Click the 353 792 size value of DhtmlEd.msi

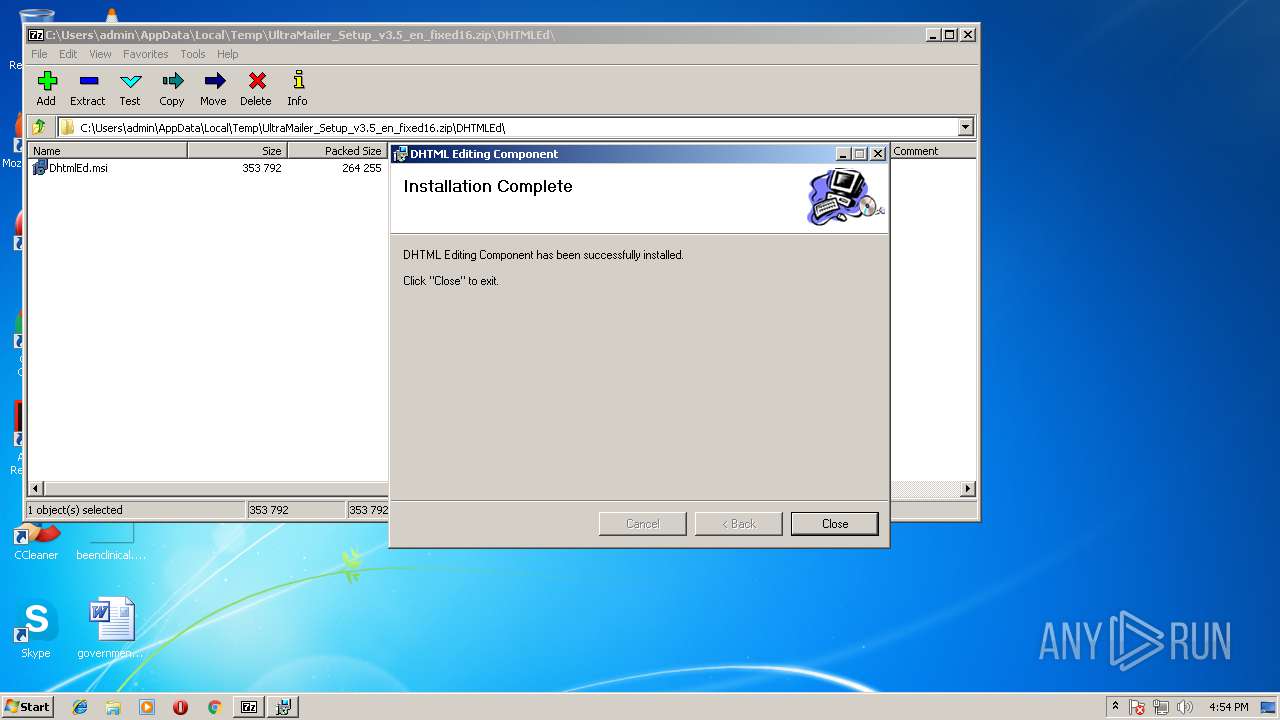pos(262,168)
